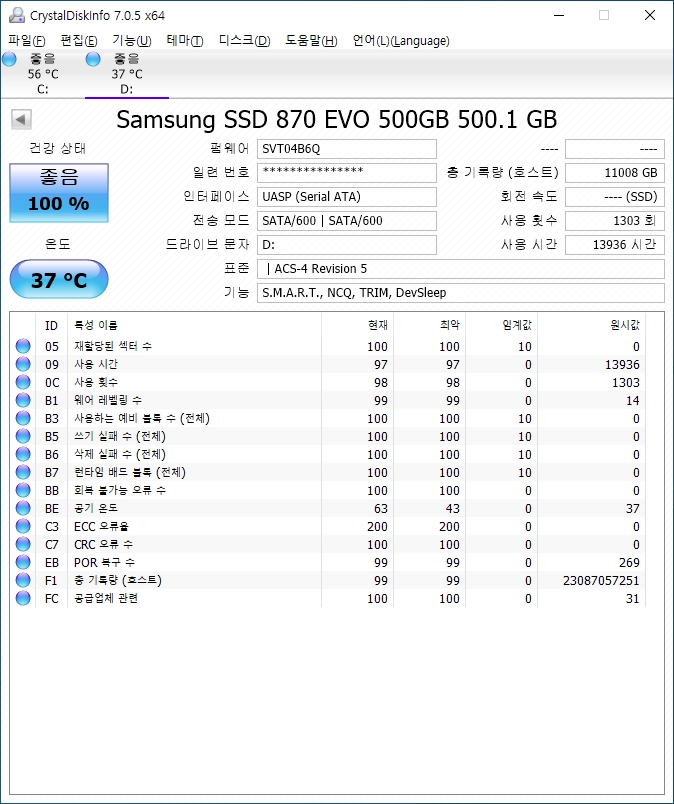Click the 특성 이름 column header
This screenshot has height=804, width=674.
tap(194, 325)
